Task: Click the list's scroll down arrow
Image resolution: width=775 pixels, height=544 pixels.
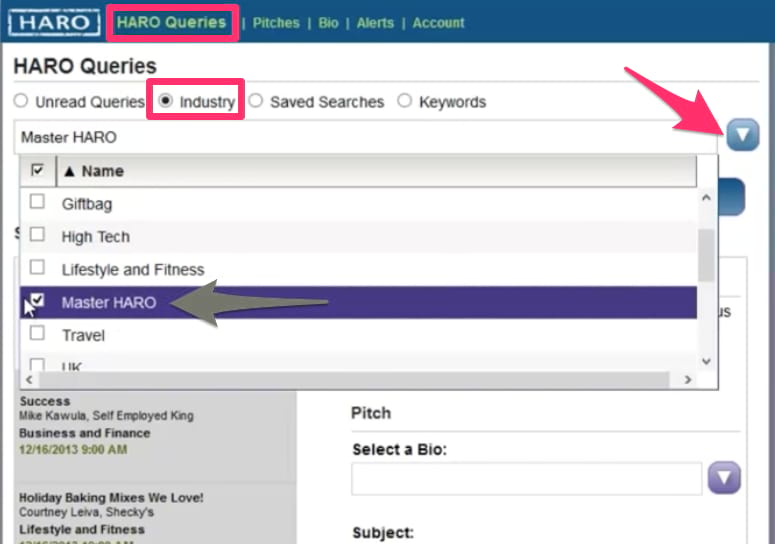Action: pos(706,361)
